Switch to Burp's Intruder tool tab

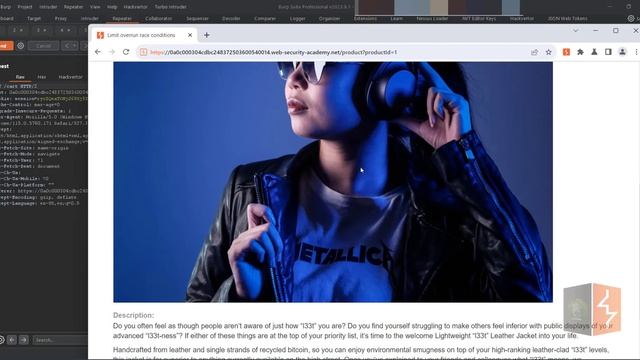90,18
